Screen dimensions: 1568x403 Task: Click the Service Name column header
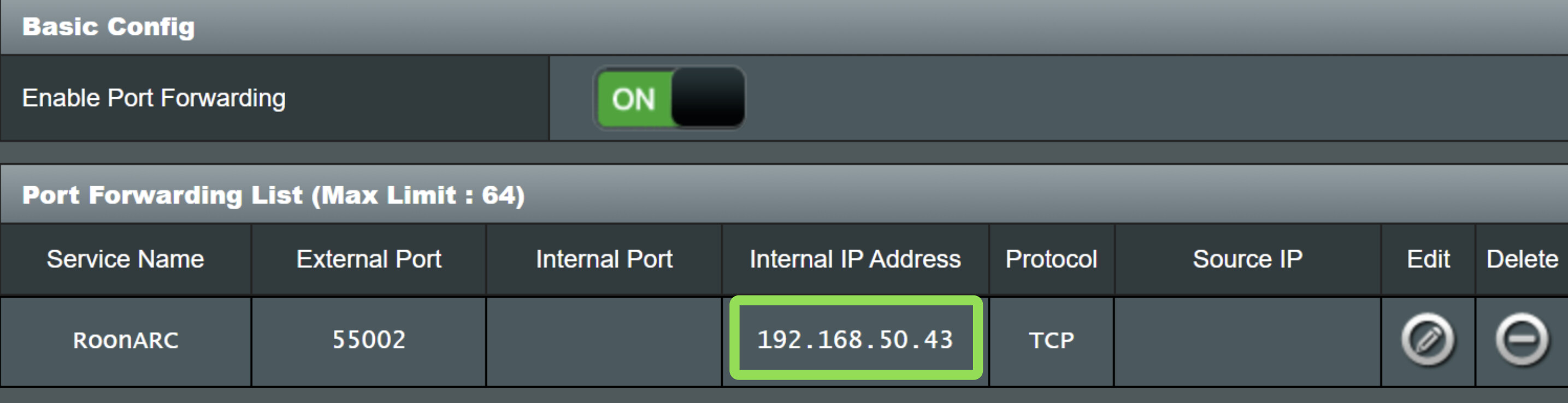point(126,259)
